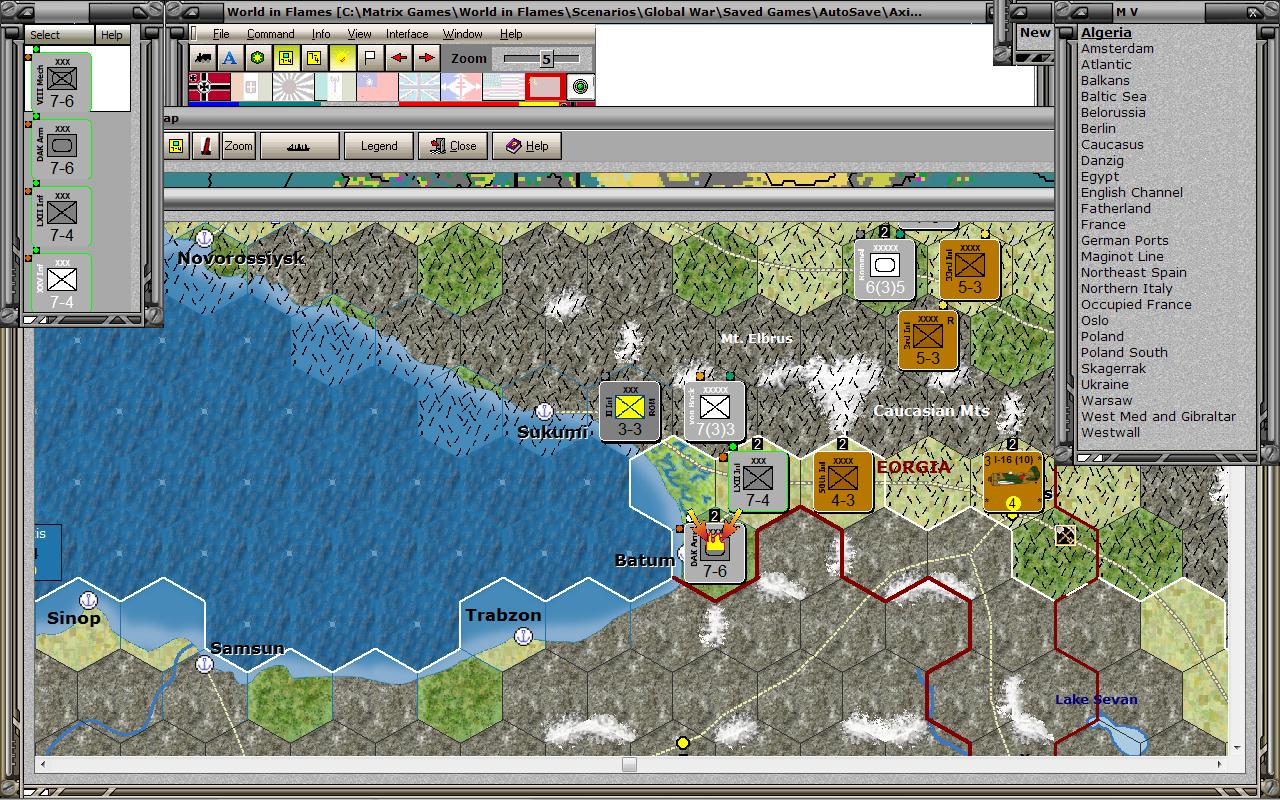Click the 4-3 brown infantry counter on map
The height and width of the screenshot is (800, 1280).
[843, 481]
